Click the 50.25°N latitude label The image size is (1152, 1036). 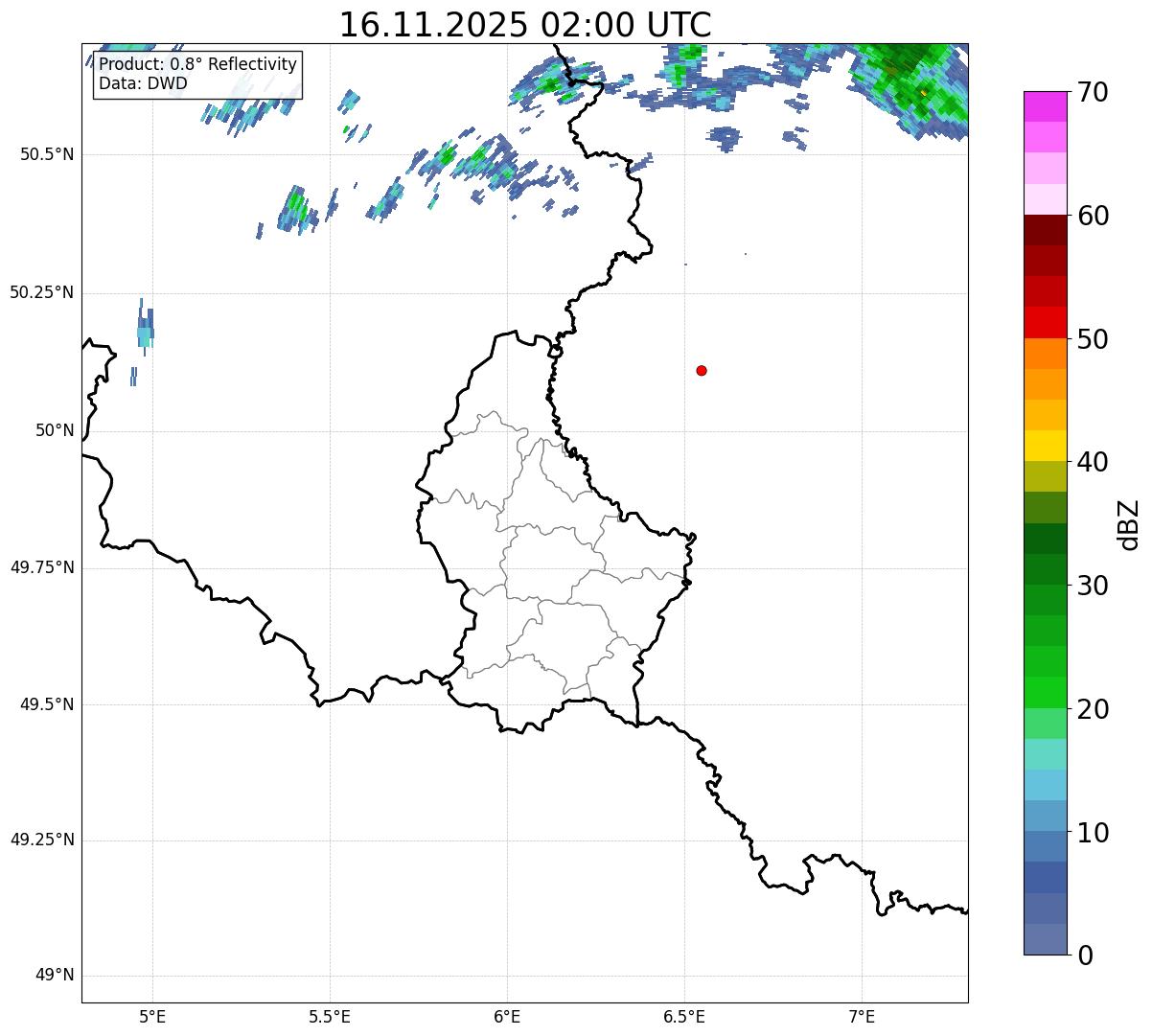tap(42, 292)
